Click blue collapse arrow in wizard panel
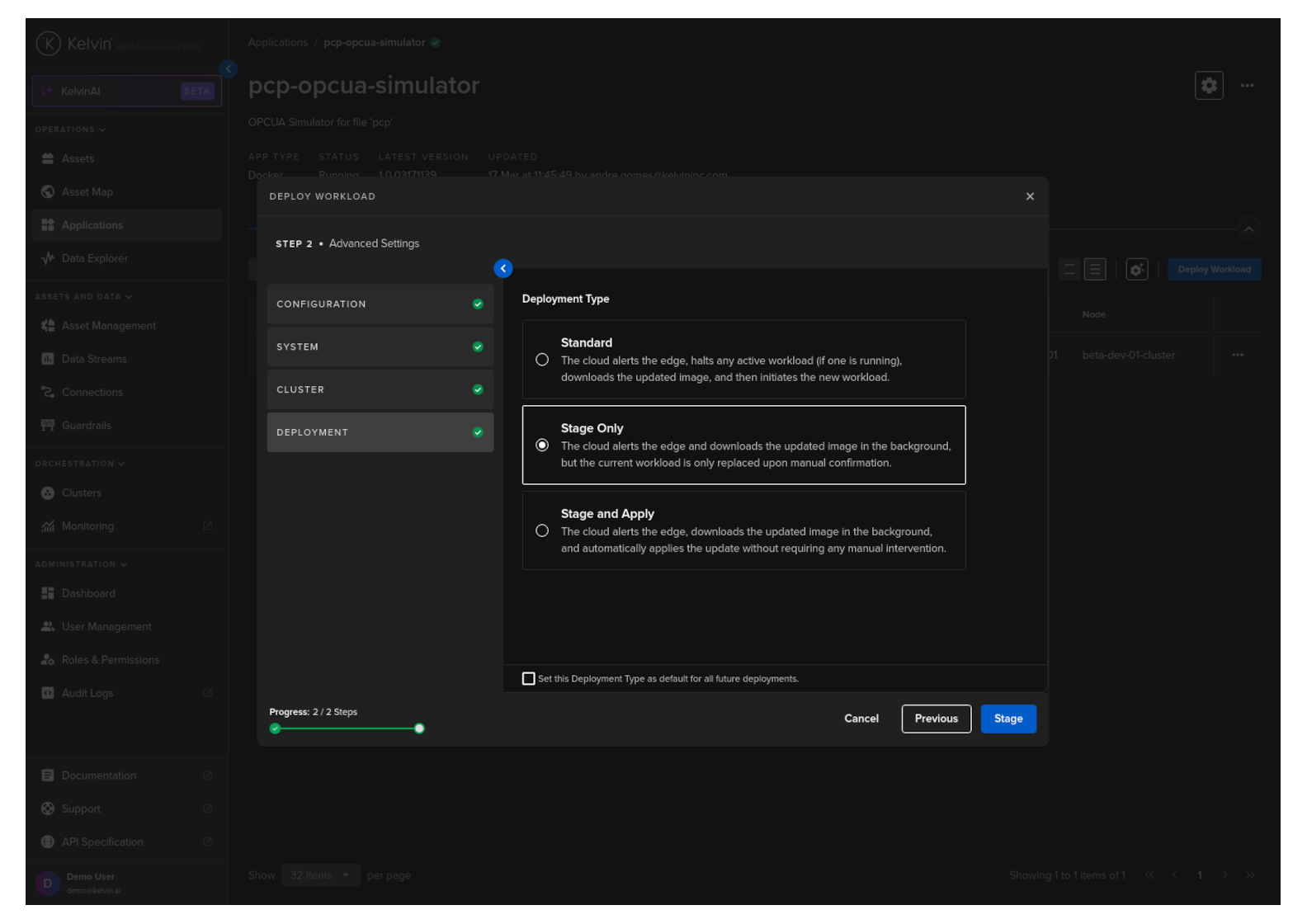1307x924 pixels. coord(503,269)
